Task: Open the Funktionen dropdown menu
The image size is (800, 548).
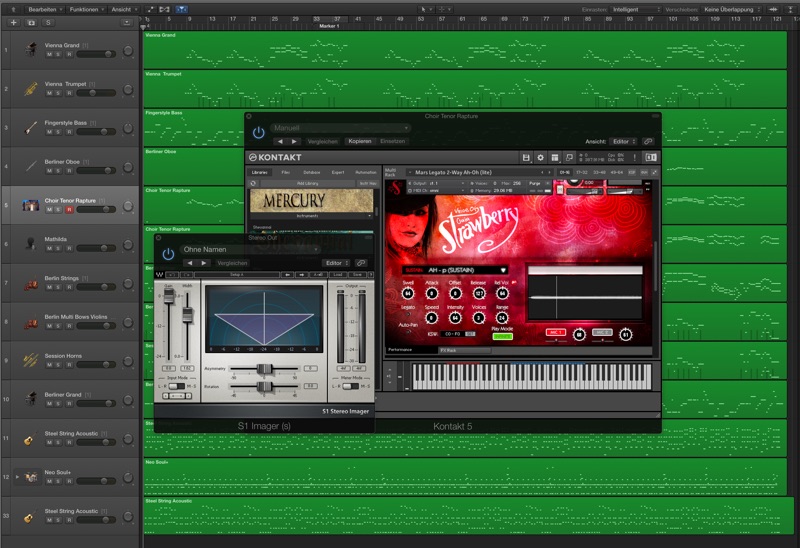Action: pos(87,9)
